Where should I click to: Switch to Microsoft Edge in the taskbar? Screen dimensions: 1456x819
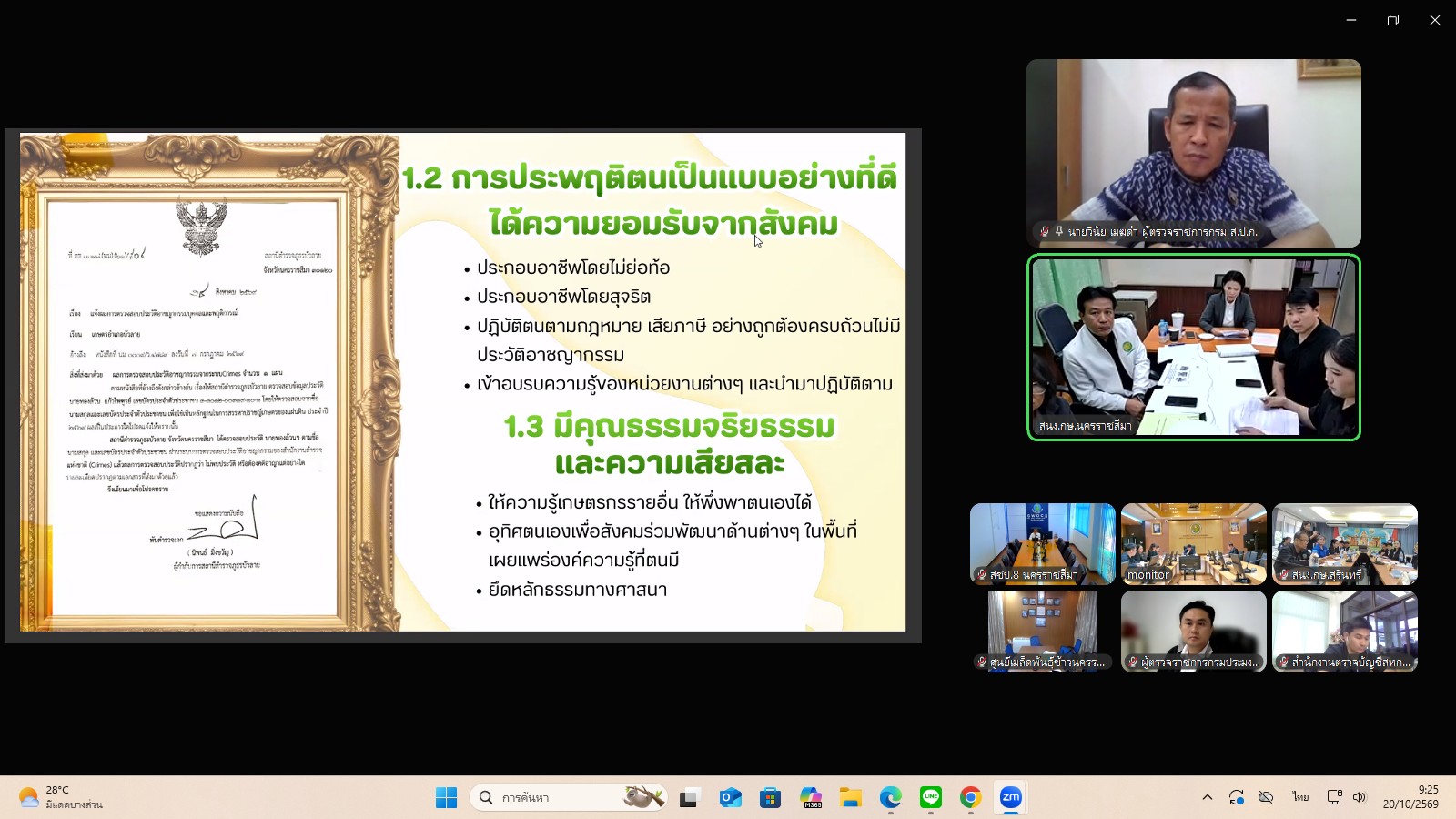pos(891,798)
